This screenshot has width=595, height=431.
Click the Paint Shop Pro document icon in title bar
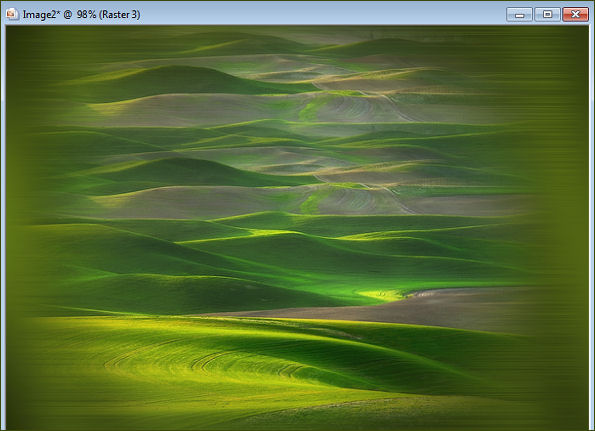click(x=12, y=14)
